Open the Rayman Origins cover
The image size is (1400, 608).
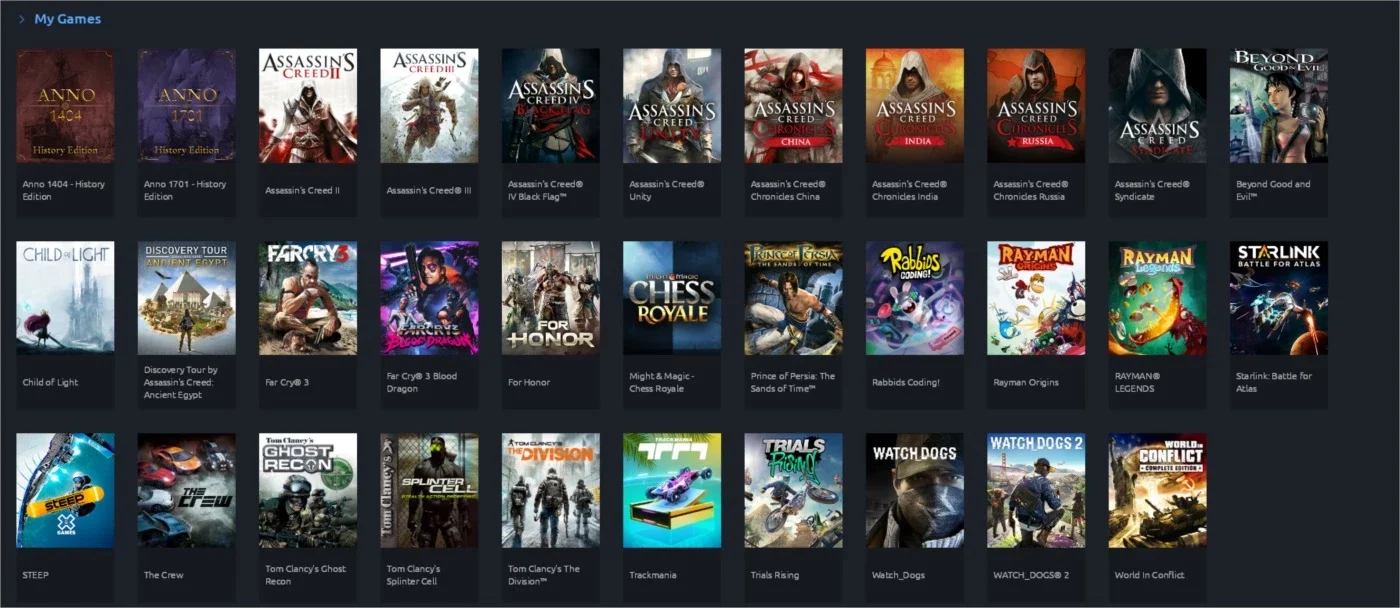tap(1036, 298)
